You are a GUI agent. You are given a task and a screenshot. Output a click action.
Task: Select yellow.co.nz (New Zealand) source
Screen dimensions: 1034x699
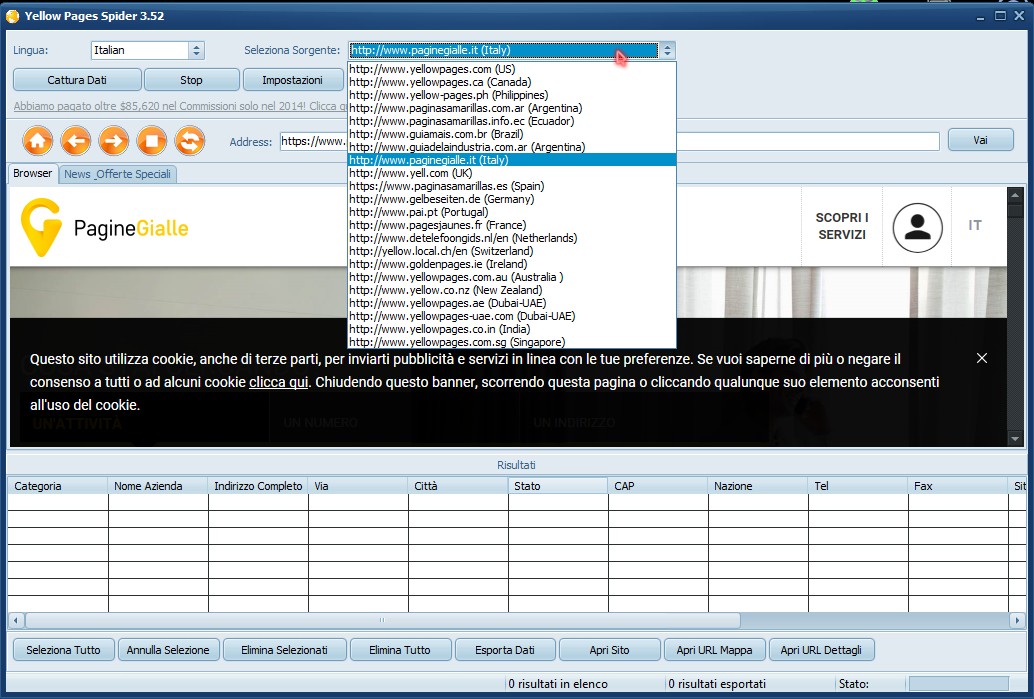(512, 290)
